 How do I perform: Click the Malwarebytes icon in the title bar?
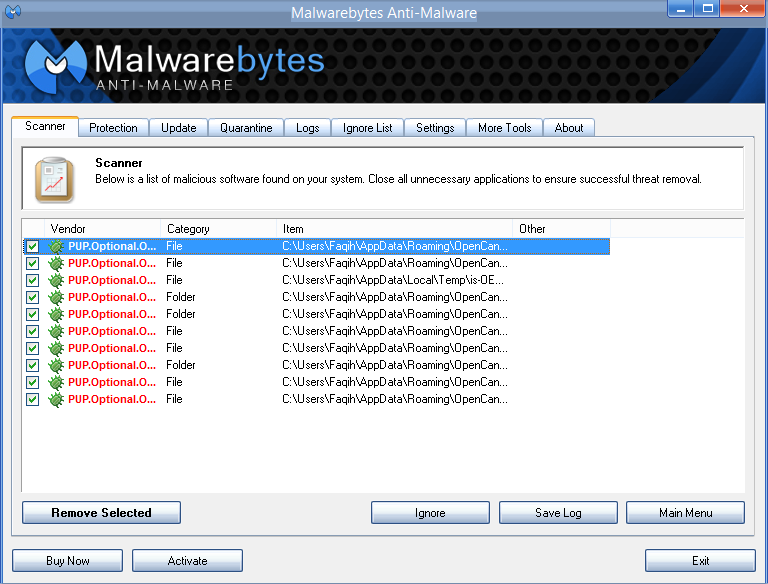click(x=13, y=11)
